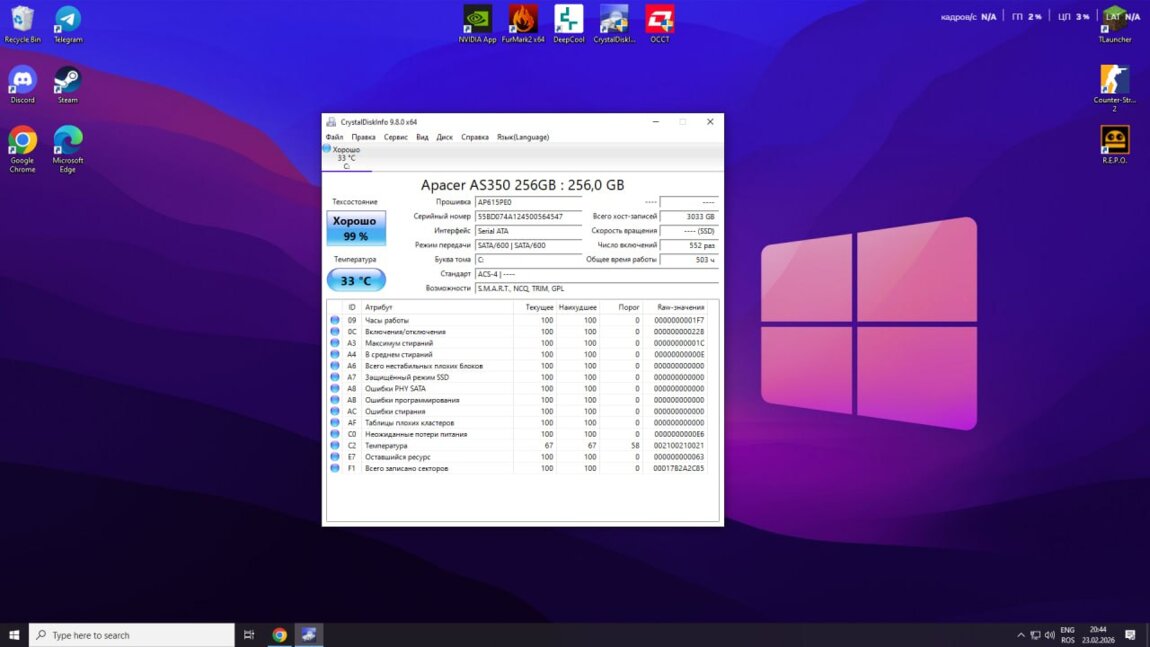Show hidden icons in system tray
The image size is (1150, 647).
[1021, 635]
